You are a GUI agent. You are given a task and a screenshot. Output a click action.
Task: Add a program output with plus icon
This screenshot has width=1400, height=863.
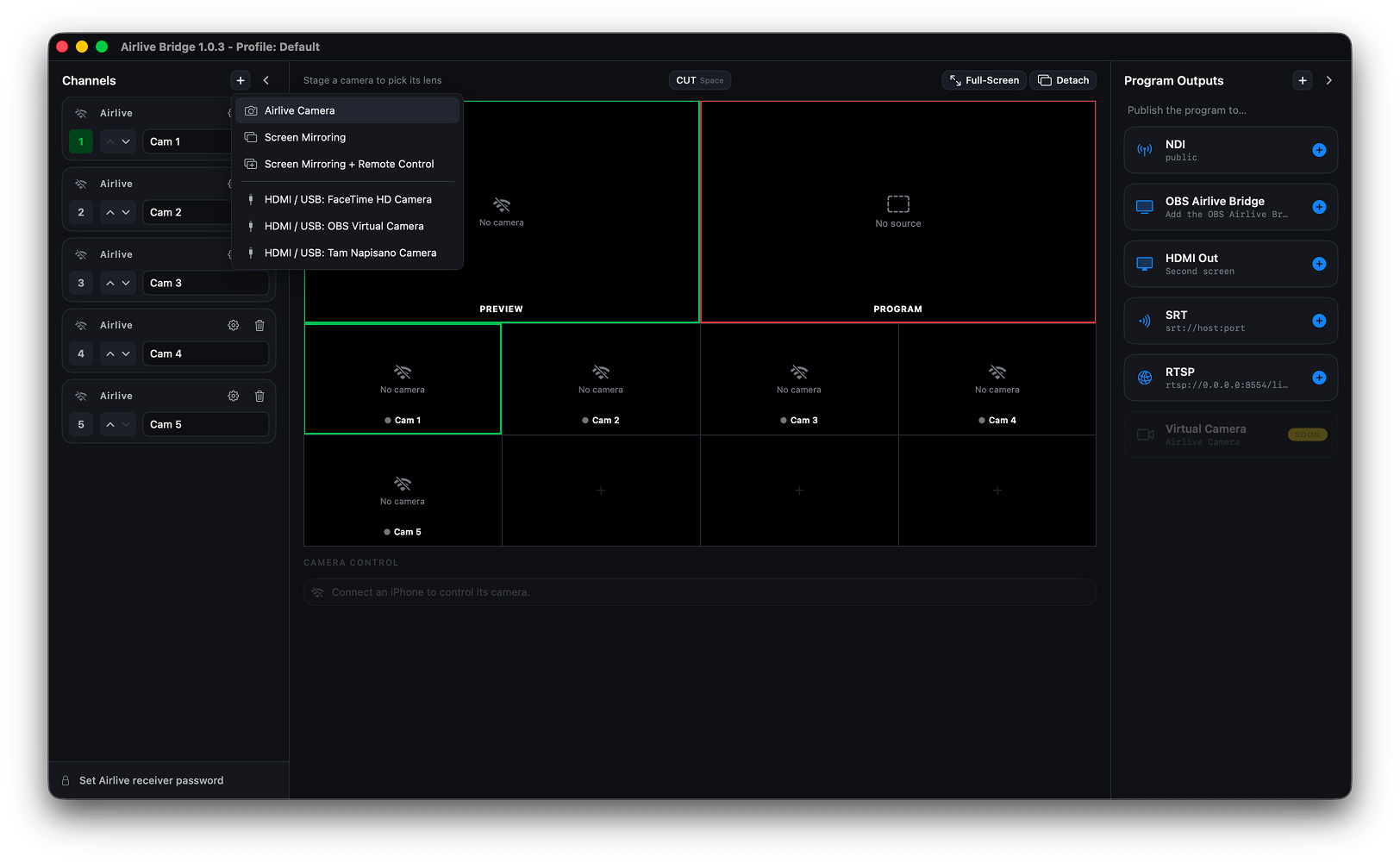pyautogui.click(x=1303, y=80)
